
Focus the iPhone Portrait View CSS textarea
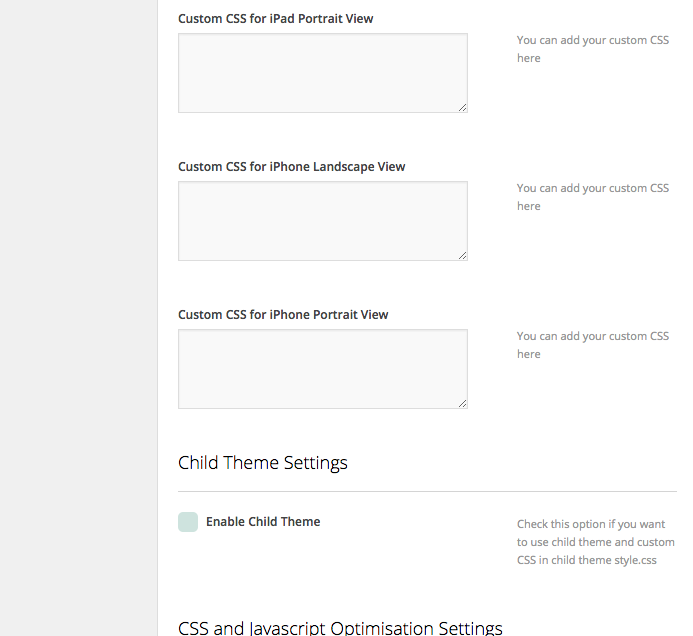[323, 369]
